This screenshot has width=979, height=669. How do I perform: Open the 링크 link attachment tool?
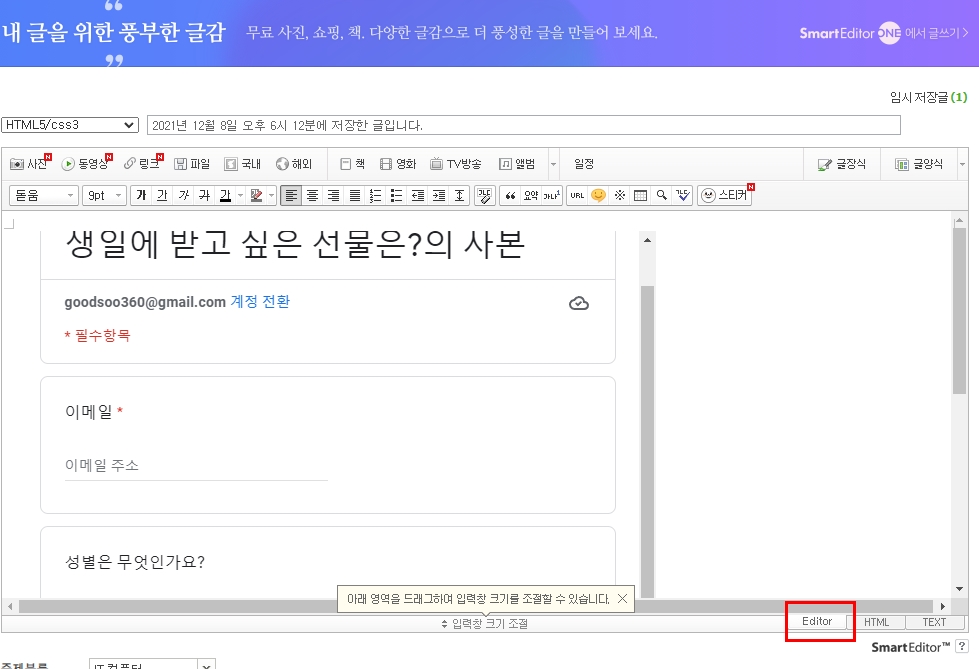tap(142, 164)
